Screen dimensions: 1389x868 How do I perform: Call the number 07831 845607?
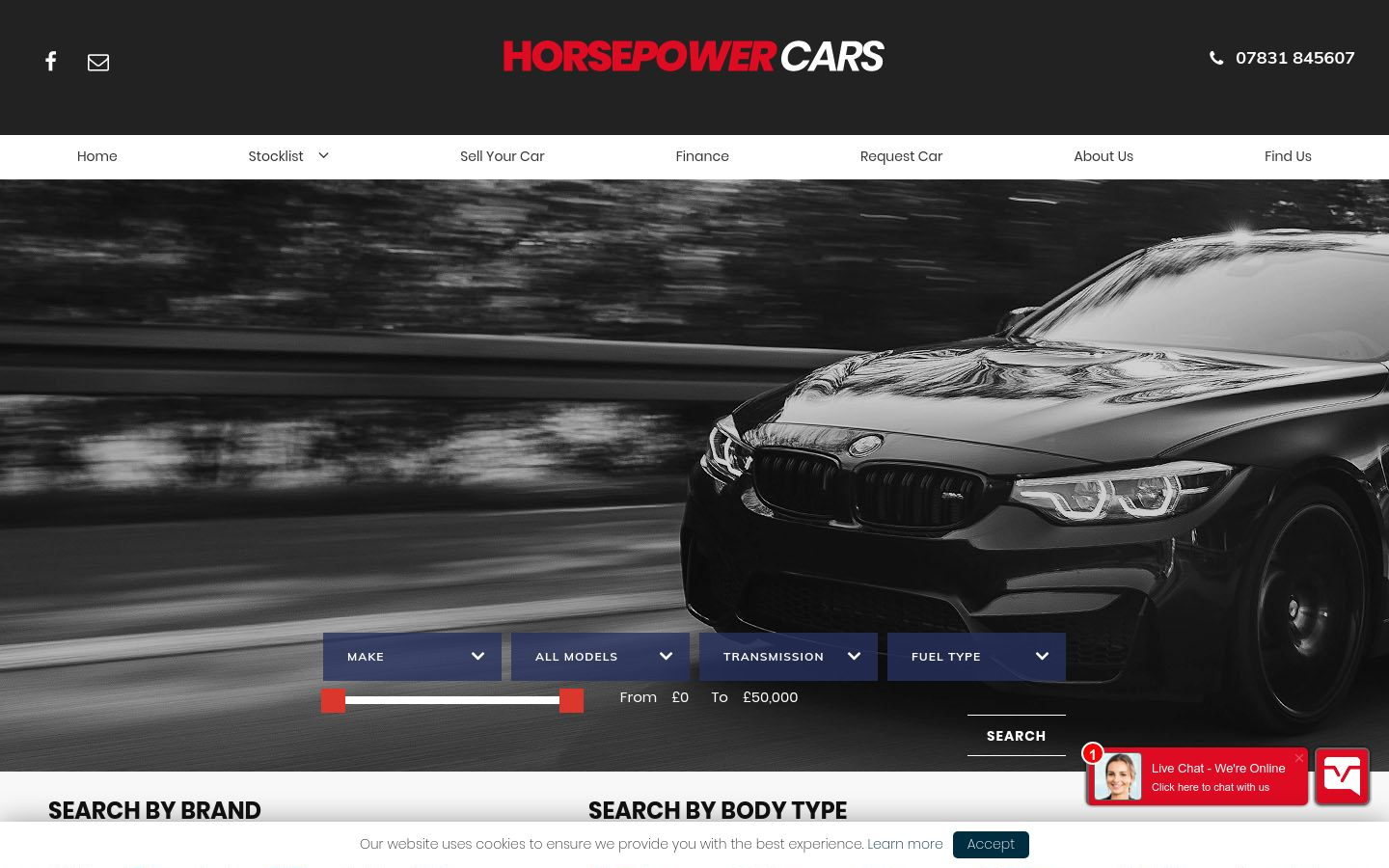click(x=1294, y=58)
